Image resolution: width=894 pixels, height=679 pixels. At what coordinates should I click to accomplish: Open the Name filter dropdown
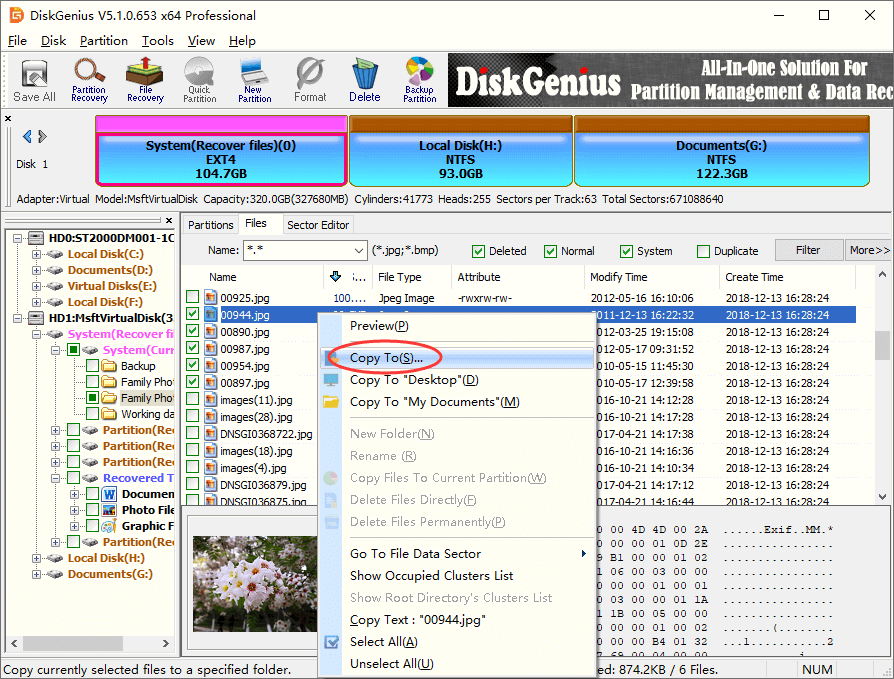[359, 251]
